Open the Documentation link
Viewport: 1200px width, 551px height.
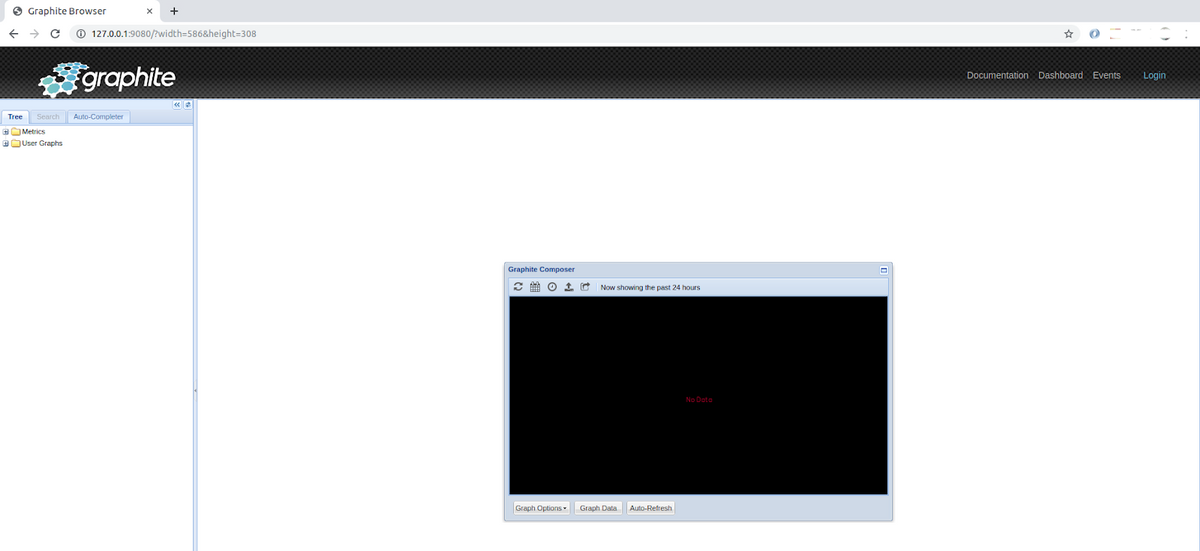click(x=997, y=75)
